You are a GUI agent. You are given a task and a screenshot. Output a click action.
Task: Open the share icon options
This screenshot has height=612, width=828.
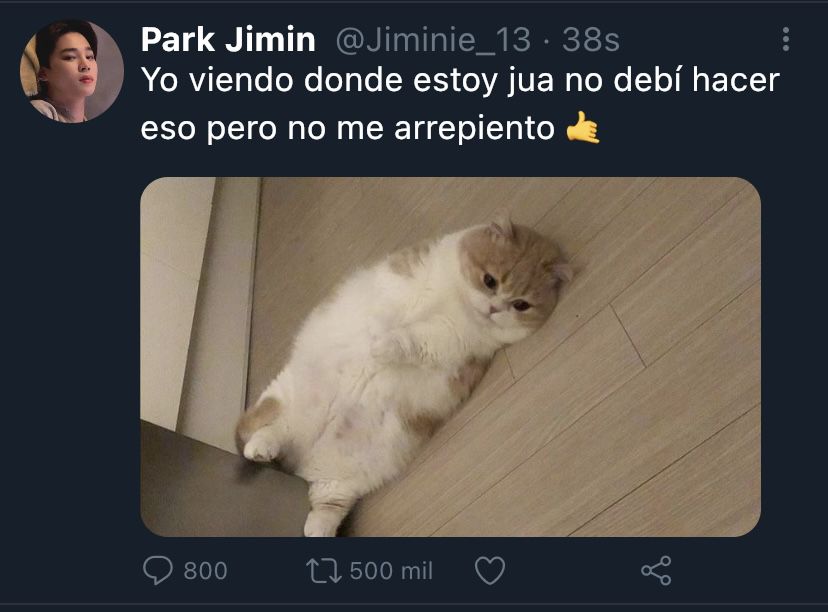(656, 570)
